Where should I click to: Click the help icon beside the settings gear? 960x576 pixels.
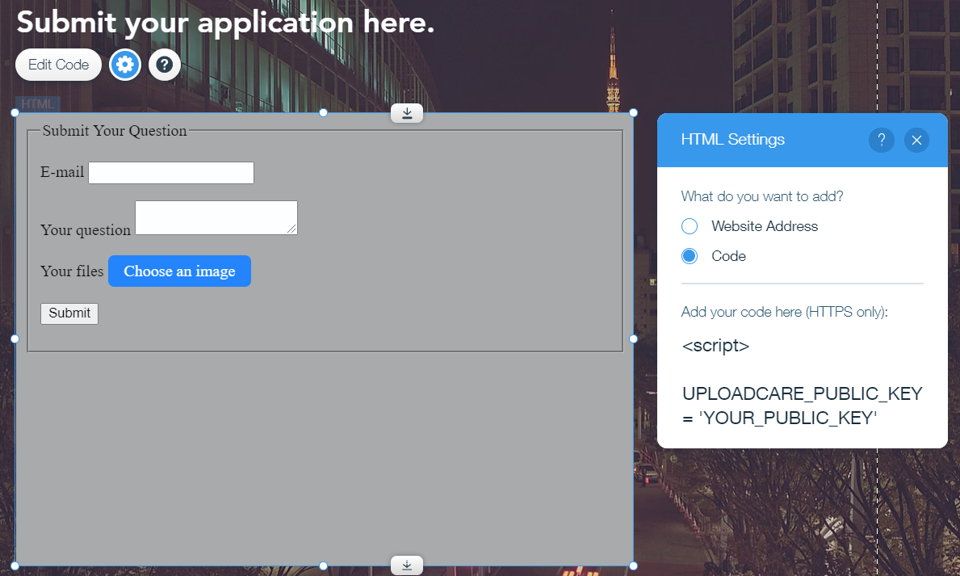(163, 64)
